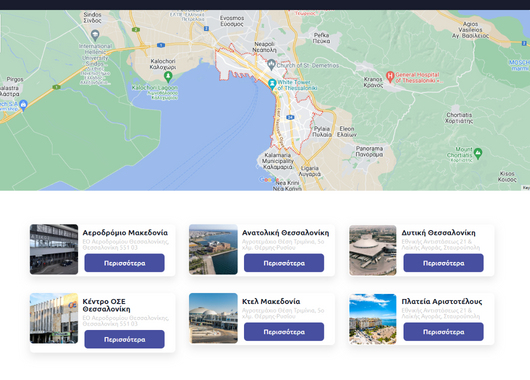Select the Ανατολική Θεσσαλονίκη waterfront photo
The height and width of the screenshot is (380, 530).
pos(213,250)
